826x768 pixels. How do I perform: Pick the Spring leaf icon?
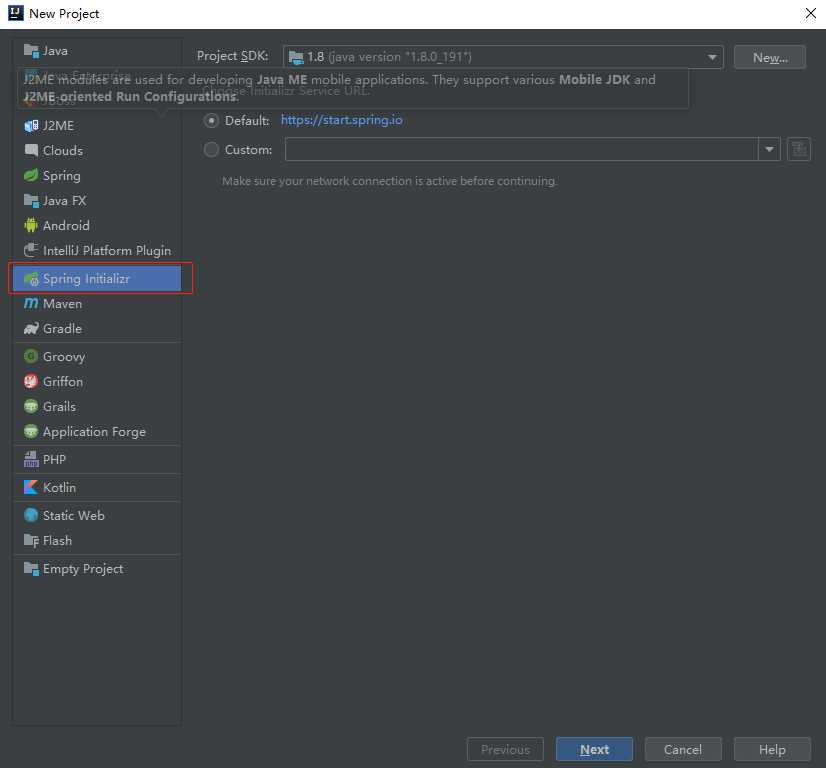tap(31, 175)
